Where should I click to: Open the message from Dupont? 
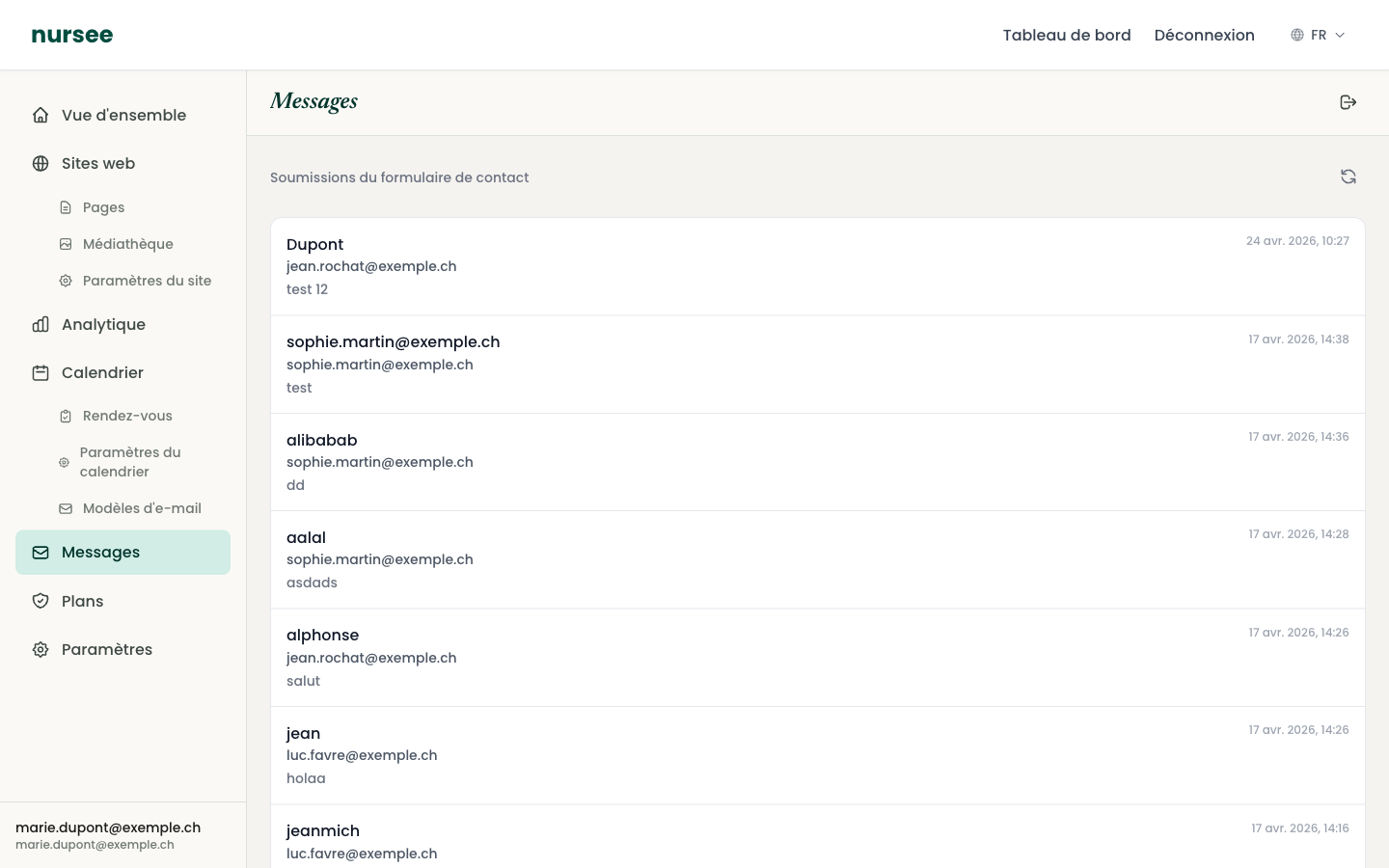[x=818, y=267]
